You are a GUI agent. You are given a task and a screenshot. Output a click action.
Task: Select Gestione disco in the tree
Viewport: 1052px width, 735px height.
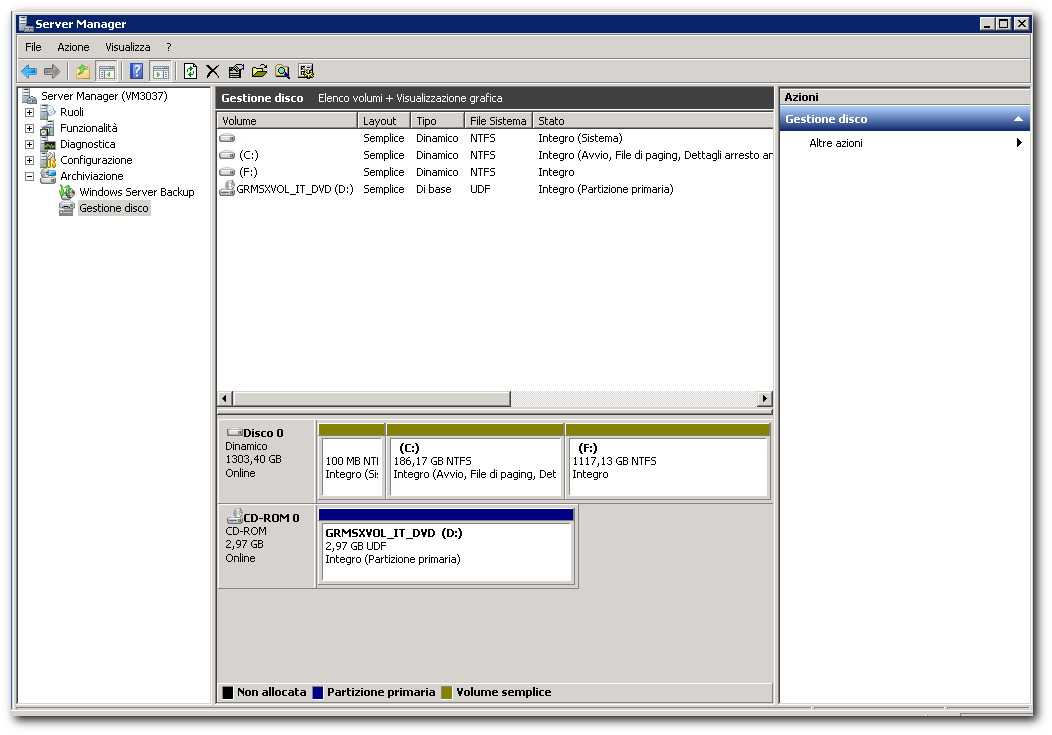coord(114,209)
